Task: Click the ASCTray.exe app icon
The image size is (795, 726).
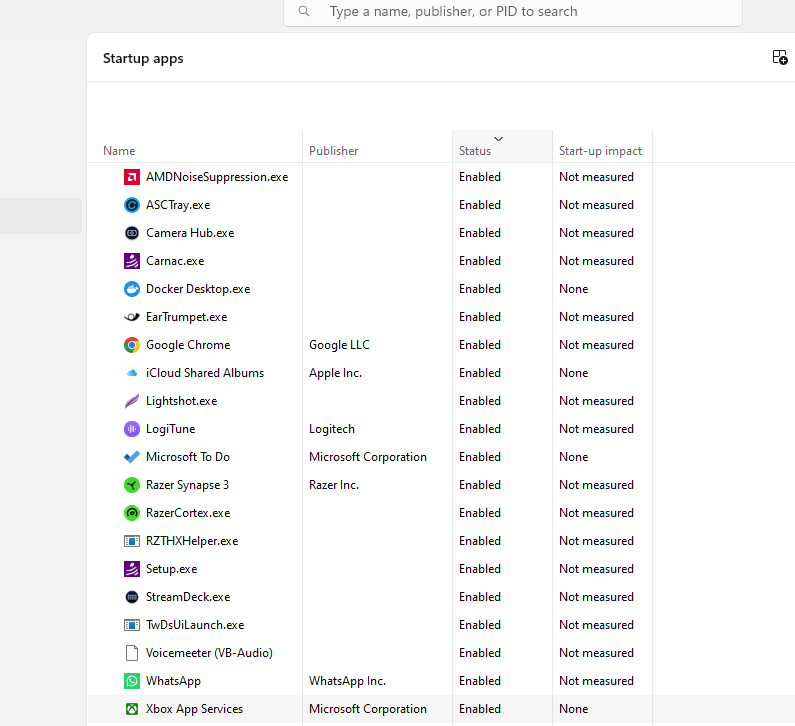Action: (x=132, y=205)
